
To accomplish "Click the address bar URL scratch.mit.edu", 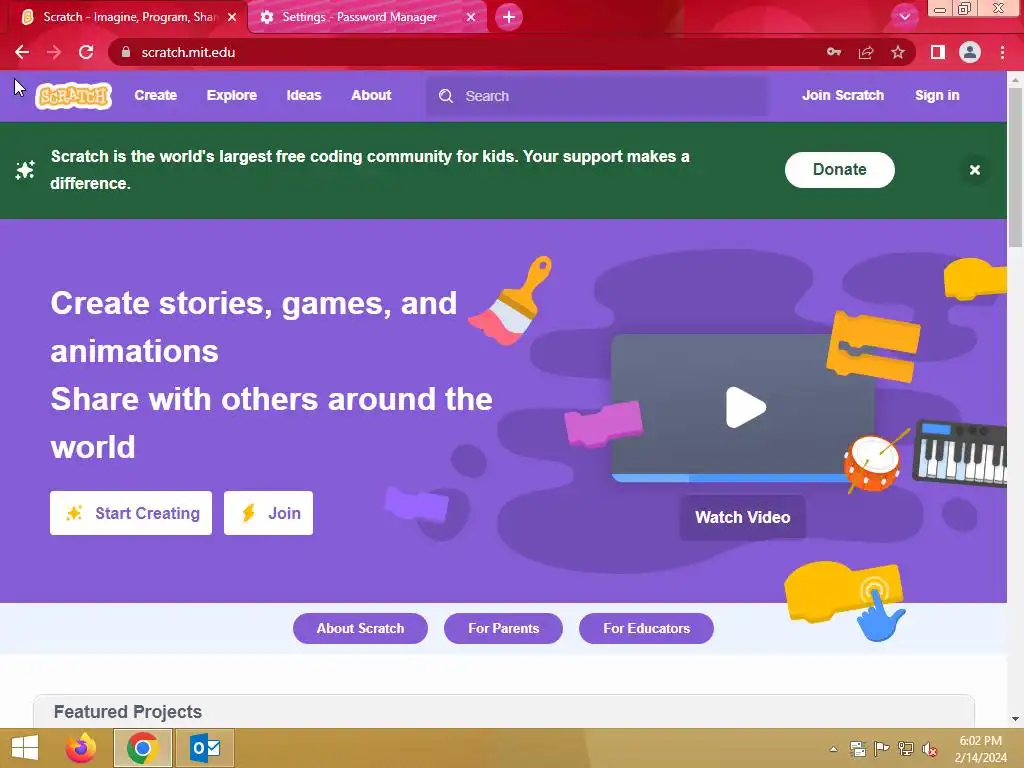I will tap(188, 52).
